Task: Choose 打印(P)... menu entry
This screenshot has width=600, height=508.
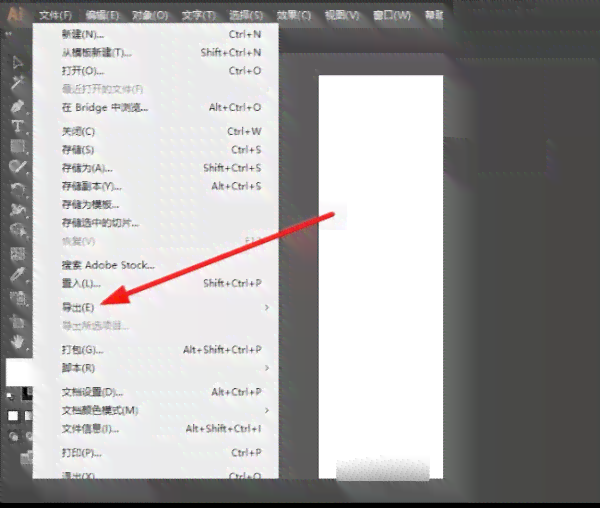Action: [x=156, y=453]
